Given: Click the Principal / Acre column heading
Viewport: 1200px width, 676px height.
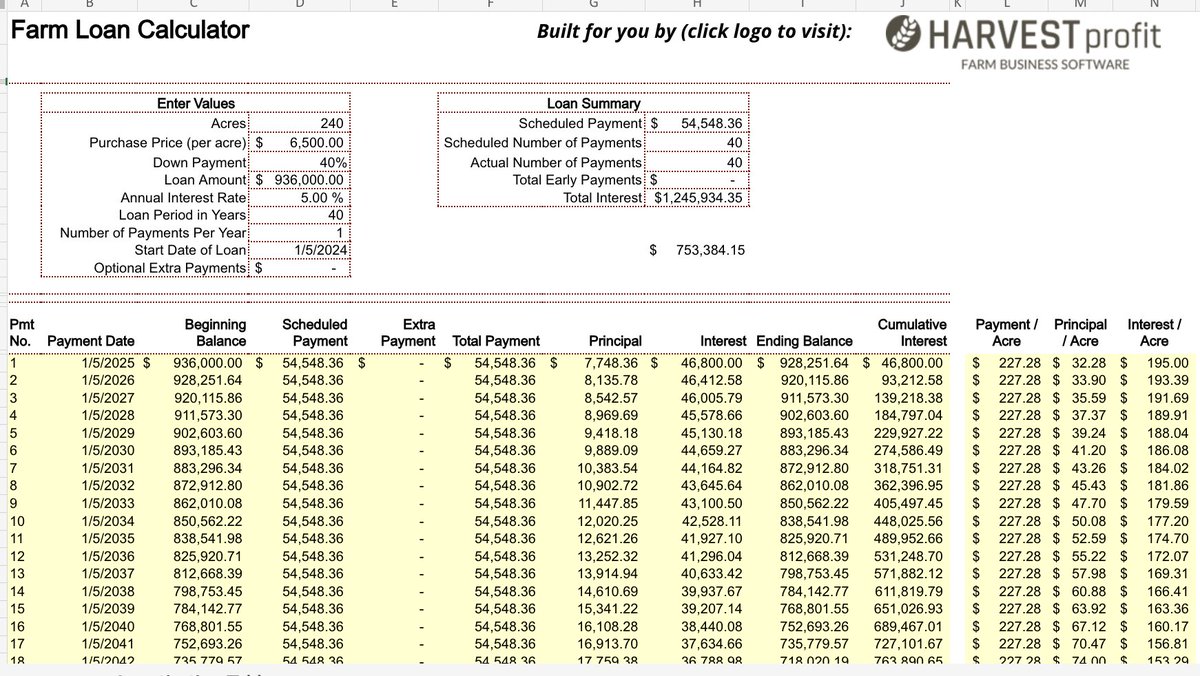Looking at the screenshot, I should (x=1079, y=332).
